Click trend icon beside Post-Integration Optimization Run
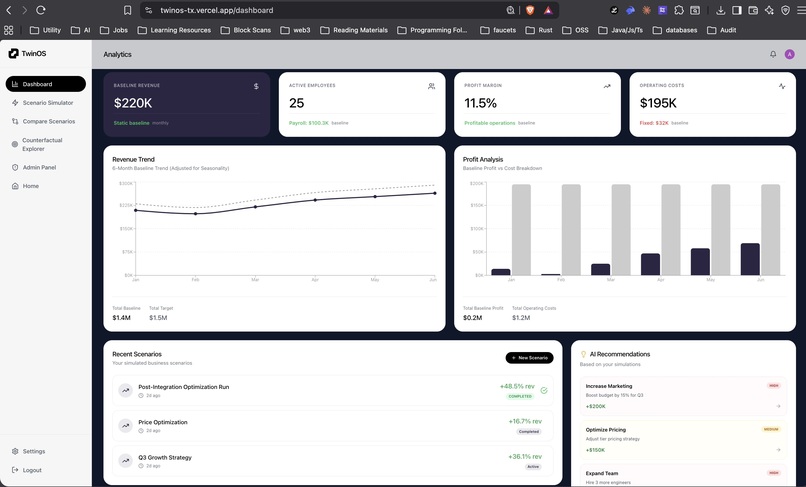The width and height of the screenshot is (806, 487). pyautogui.click(x=125, y=390)
